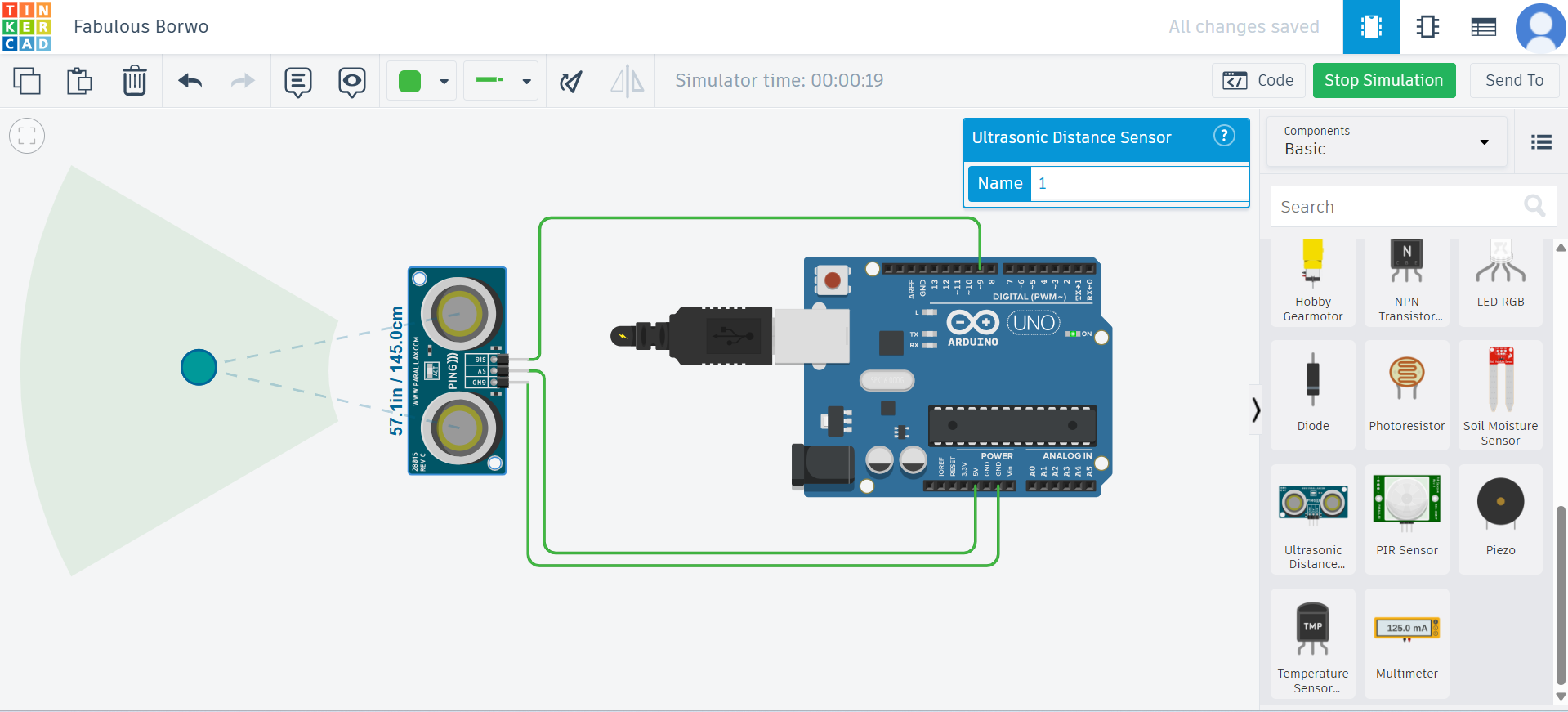Switch to circuit view tab
Viewport: 1568px width, 712px height.
click(1371, 27)
